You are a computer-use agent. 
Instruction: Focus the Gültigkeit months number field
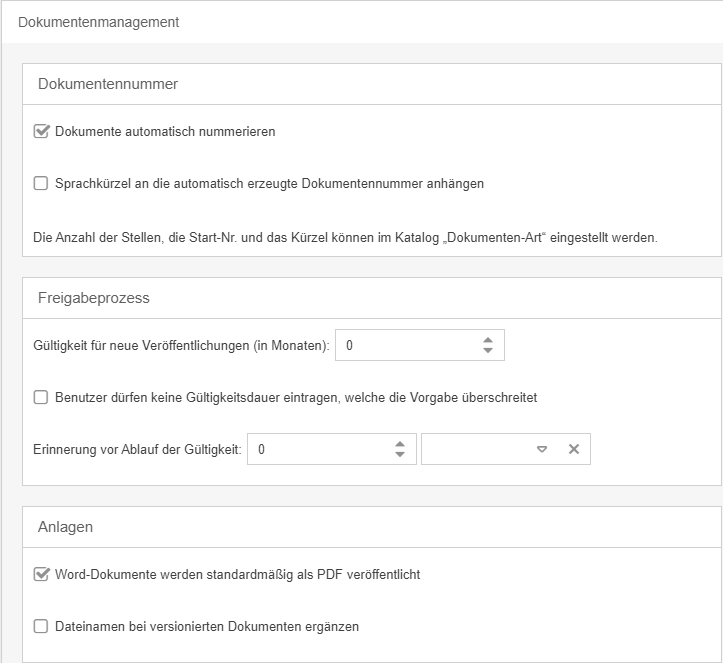(x=405, y=345)
